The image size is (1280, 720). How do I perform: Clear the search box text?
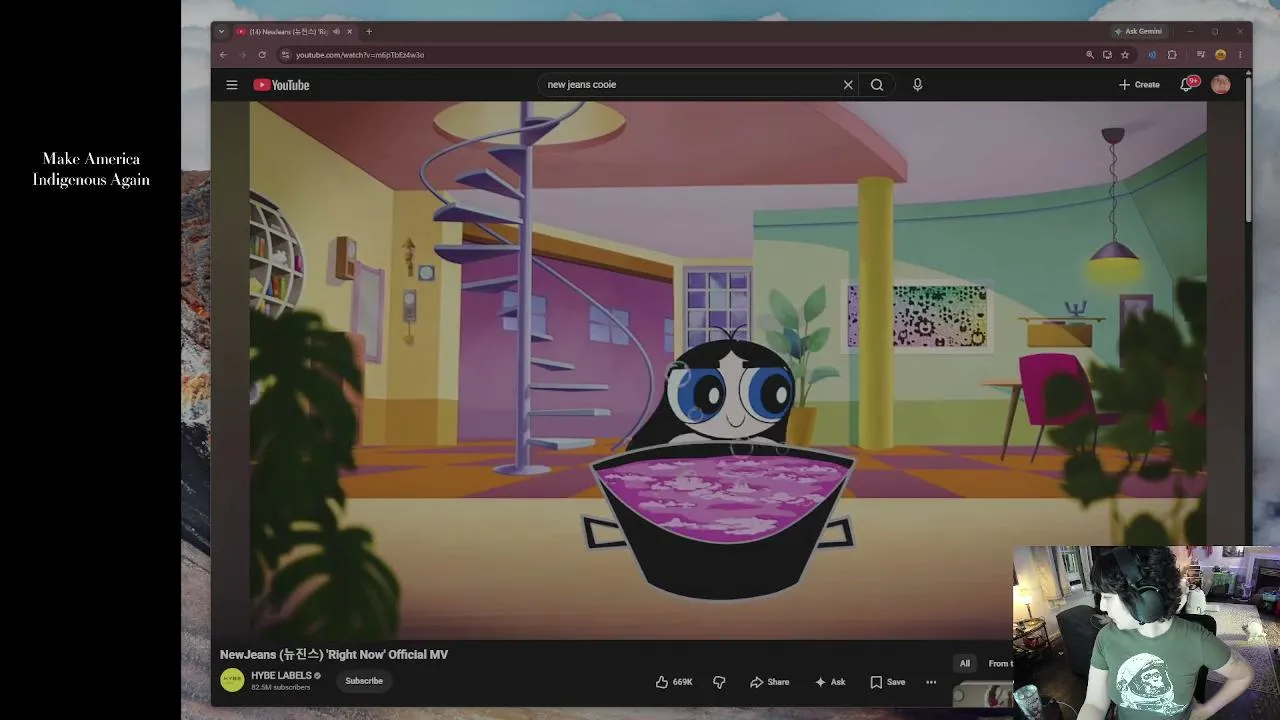click(x=848, y=85)
